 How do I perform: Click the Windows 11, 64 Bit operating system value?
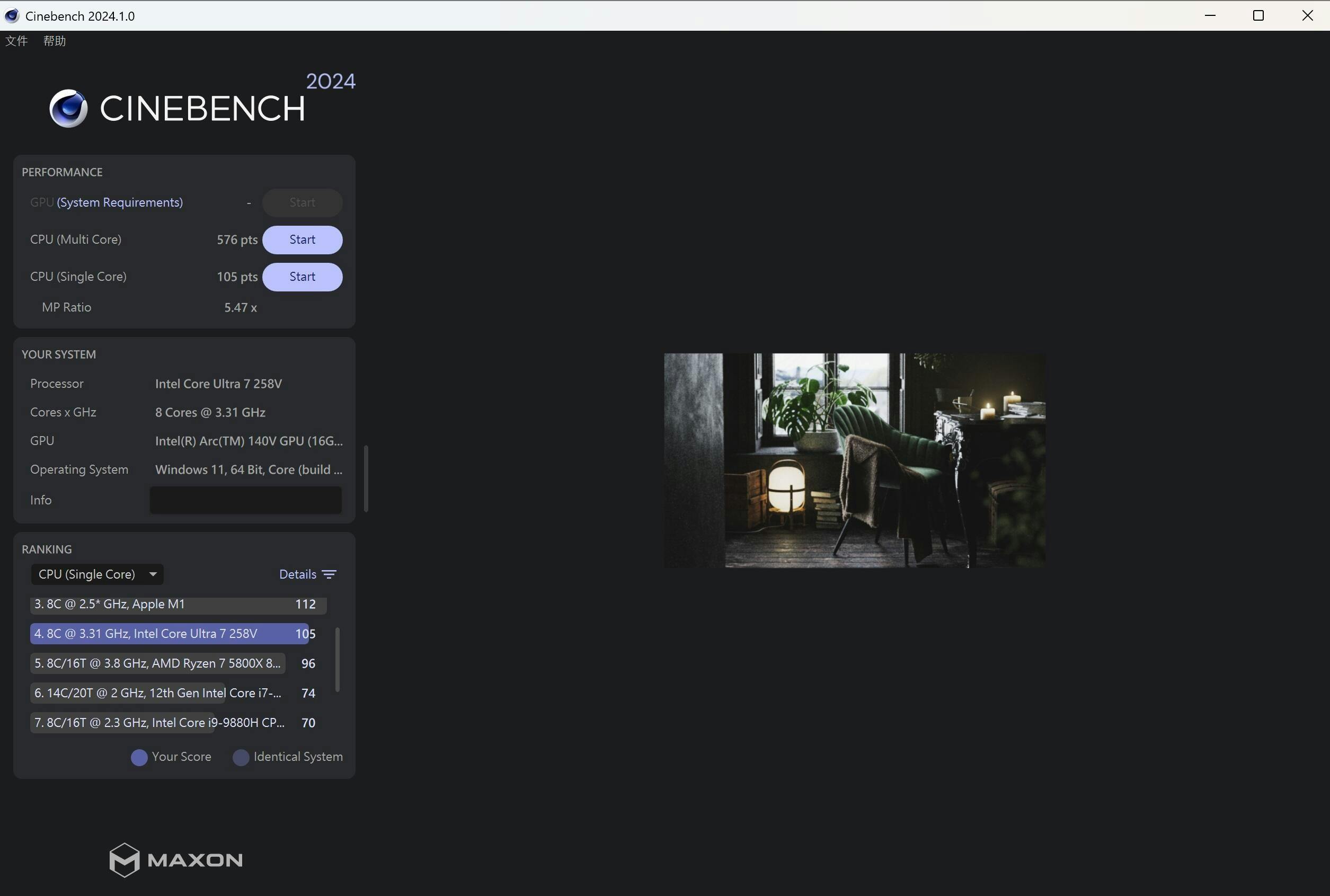pos(249,469)
